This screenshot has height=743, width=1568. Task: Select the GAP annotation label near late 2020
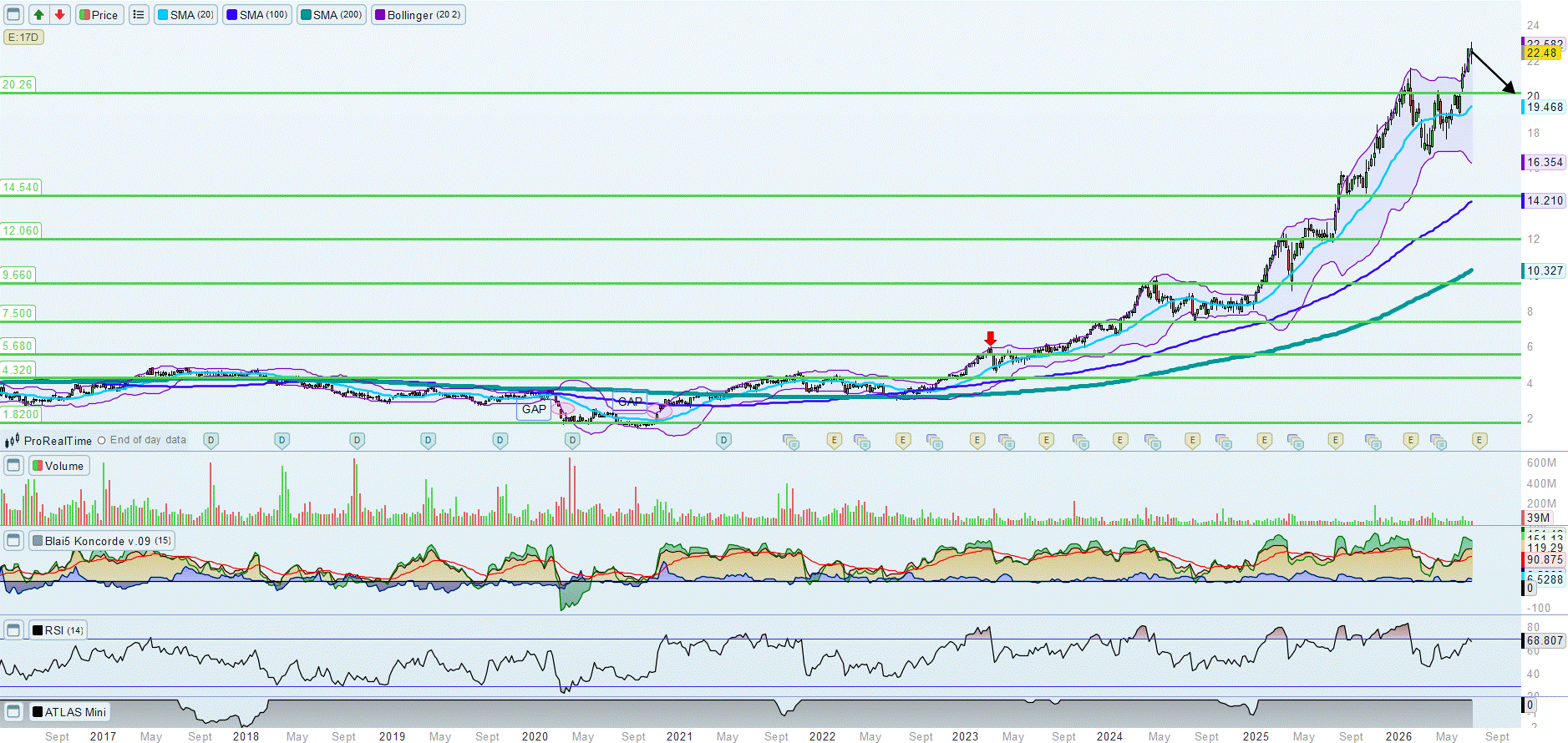(x=631, y=402)
